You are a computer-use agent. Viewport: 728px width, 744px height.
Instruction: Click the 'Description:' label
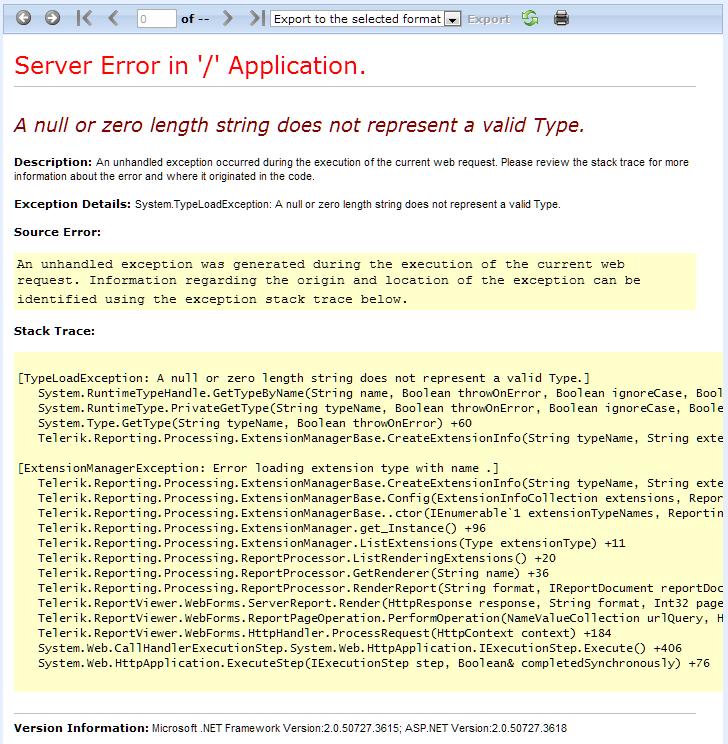click(x=53, y=162)
